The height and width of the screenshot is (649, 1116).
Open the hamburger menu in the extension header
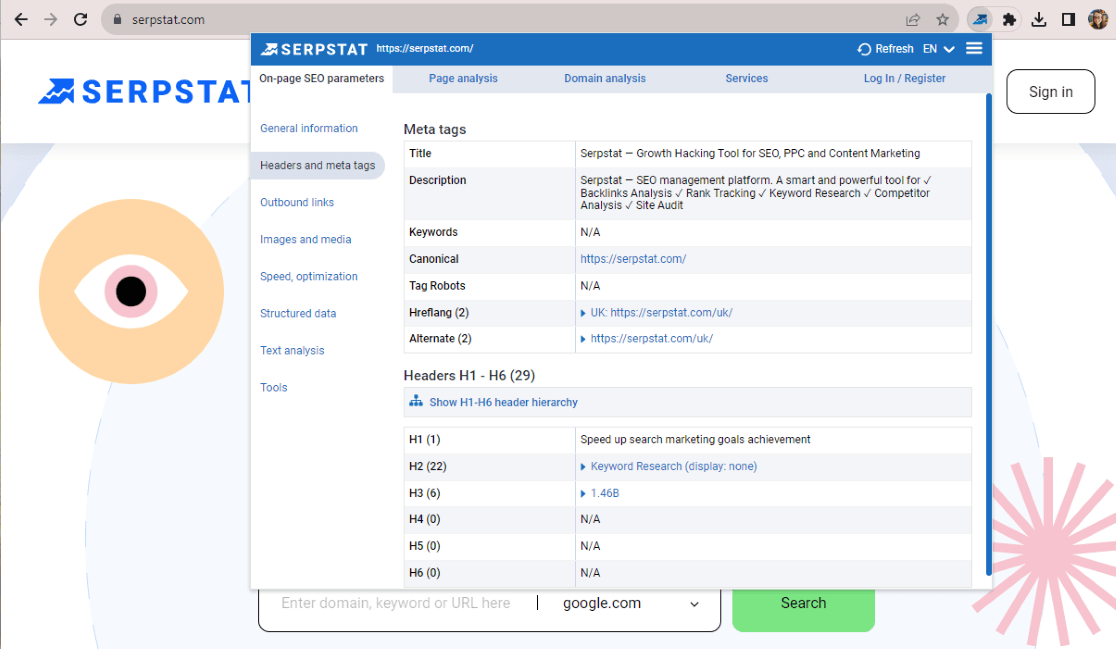pyautogui.click(x=974, y=47)
